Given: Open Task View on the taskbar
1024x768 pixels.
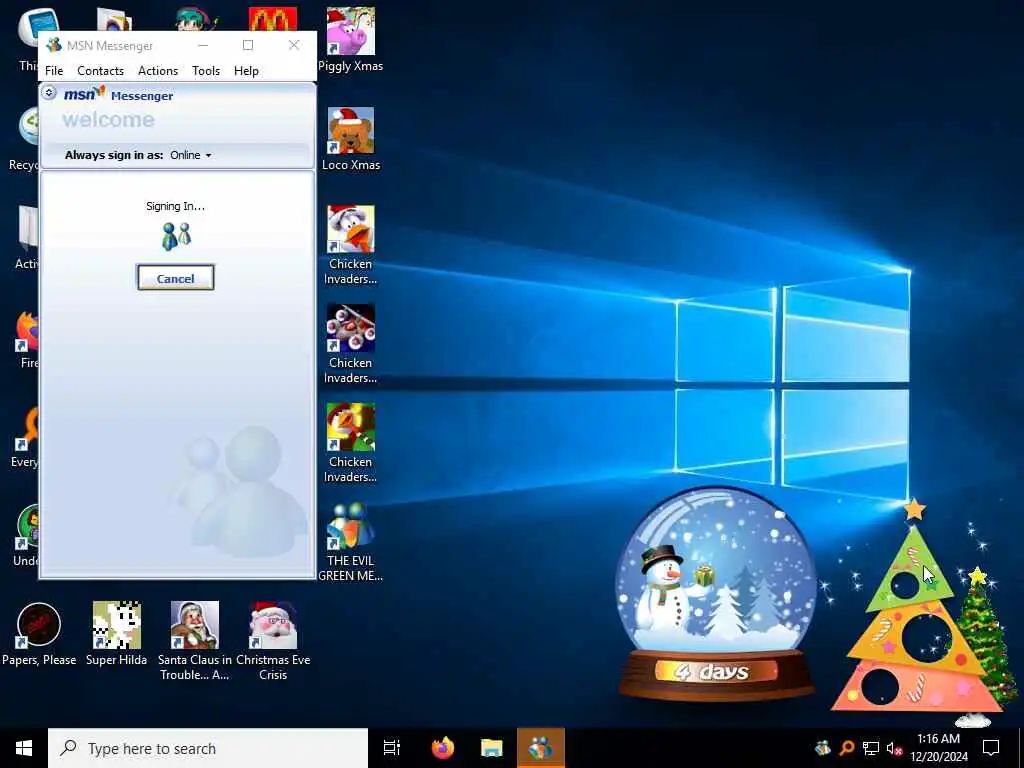Looking at the screenshot, I should click(x=392, y=748).
